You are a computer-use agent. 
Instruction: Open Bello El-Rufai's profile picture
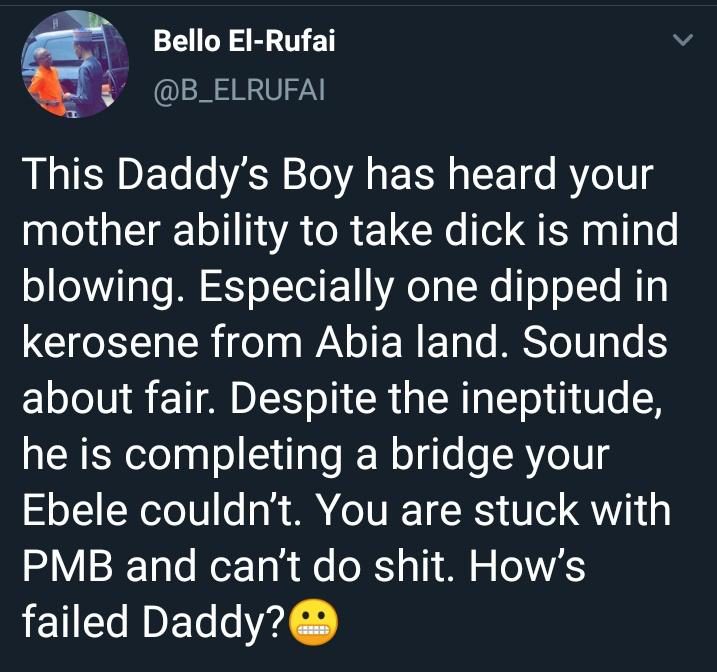(75, 64)
